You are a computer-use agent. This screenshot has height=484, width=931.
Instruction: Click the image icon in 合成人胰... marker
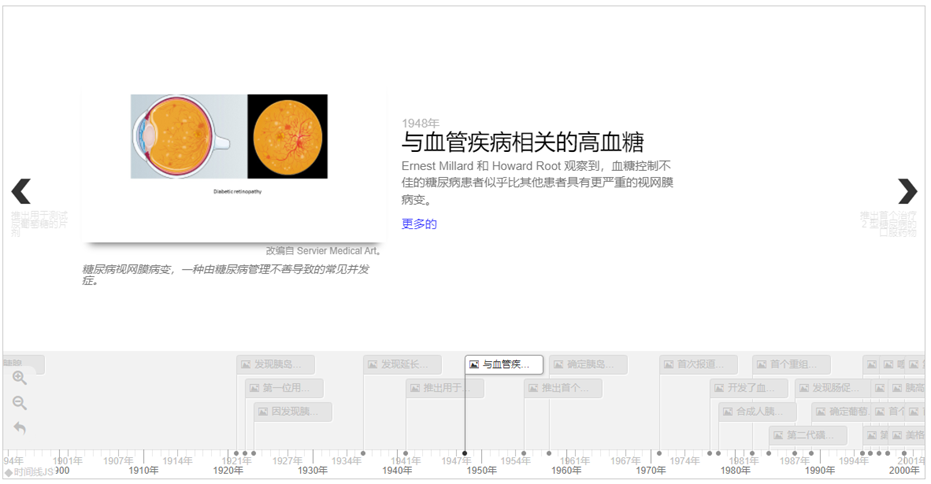pos(728,412)
